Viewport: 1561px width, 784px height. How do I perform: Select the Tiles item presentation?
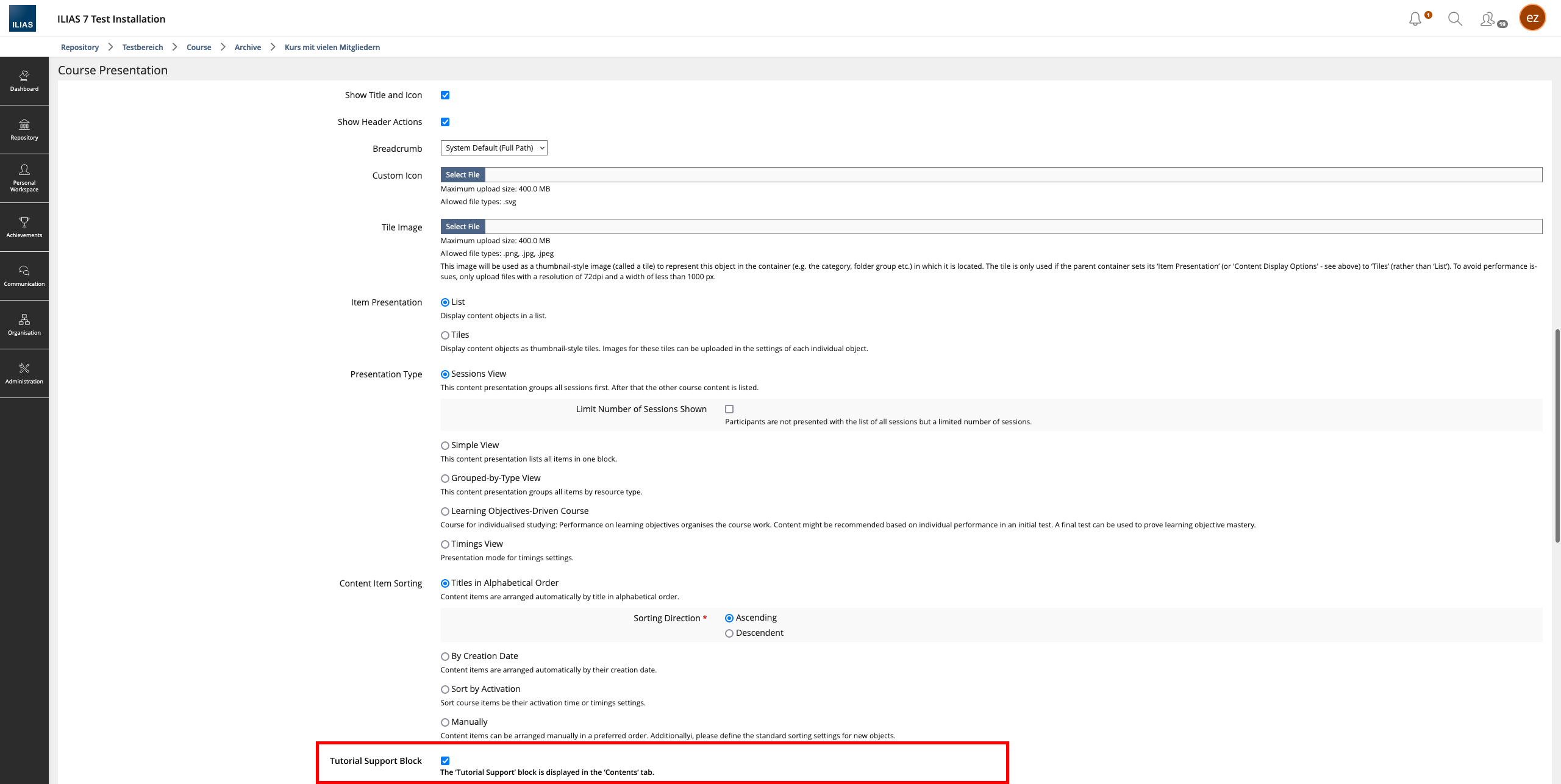click(445, 335)
